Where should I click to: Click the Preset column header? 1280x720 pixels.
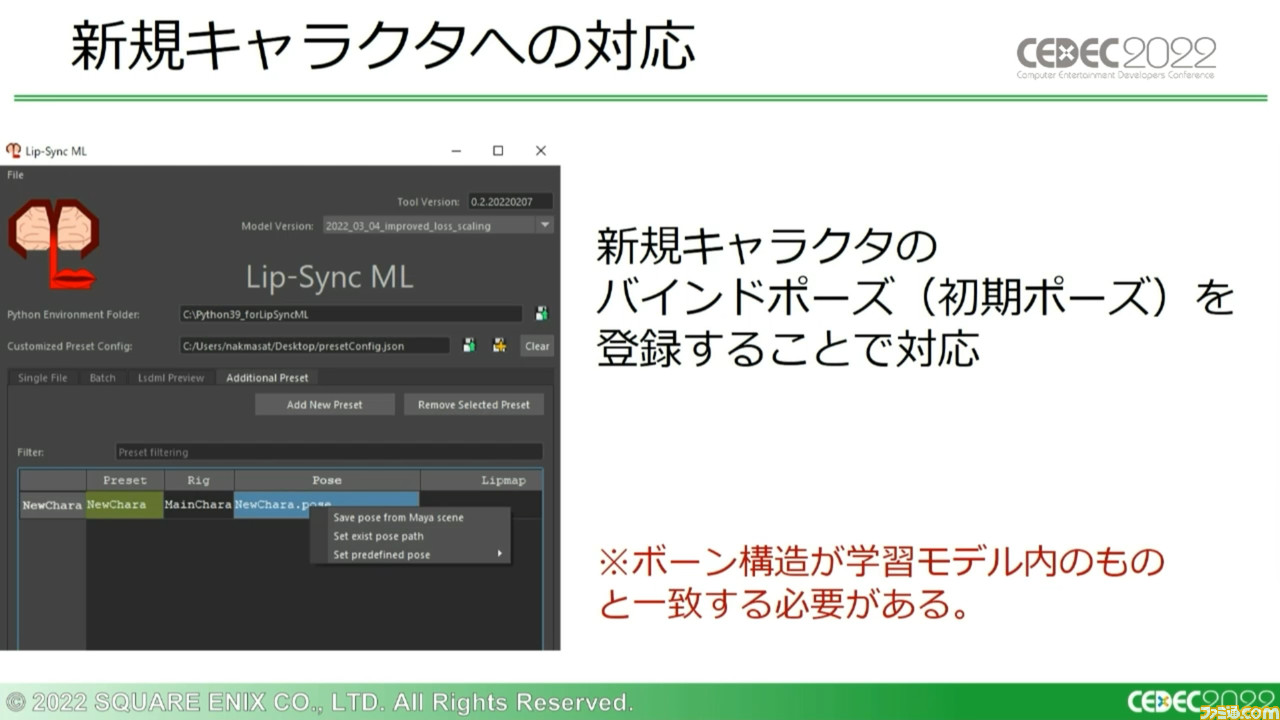click(125, 481)
